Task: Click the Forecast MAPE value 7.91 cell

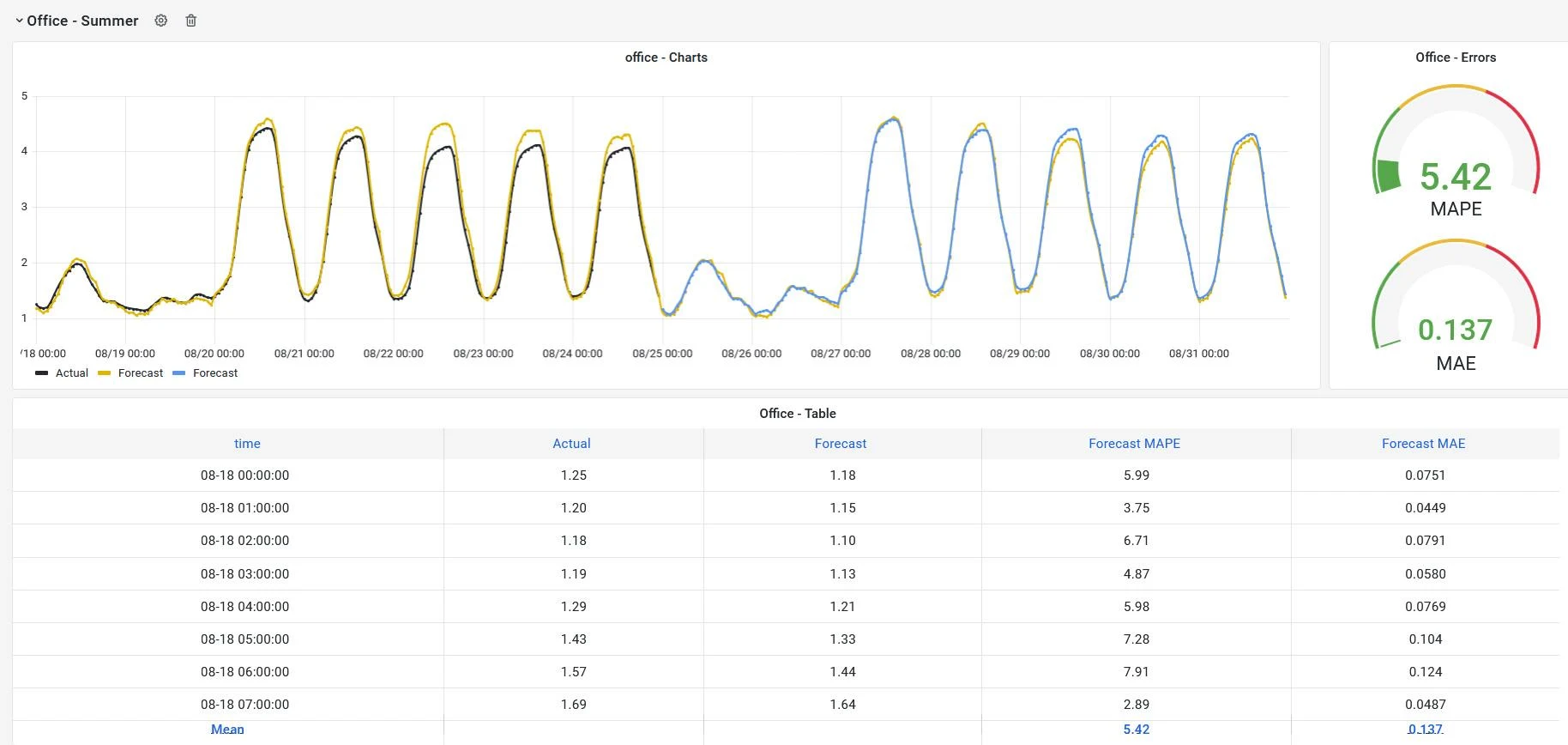Action: pyautogui.click(x=1137, y=672)
